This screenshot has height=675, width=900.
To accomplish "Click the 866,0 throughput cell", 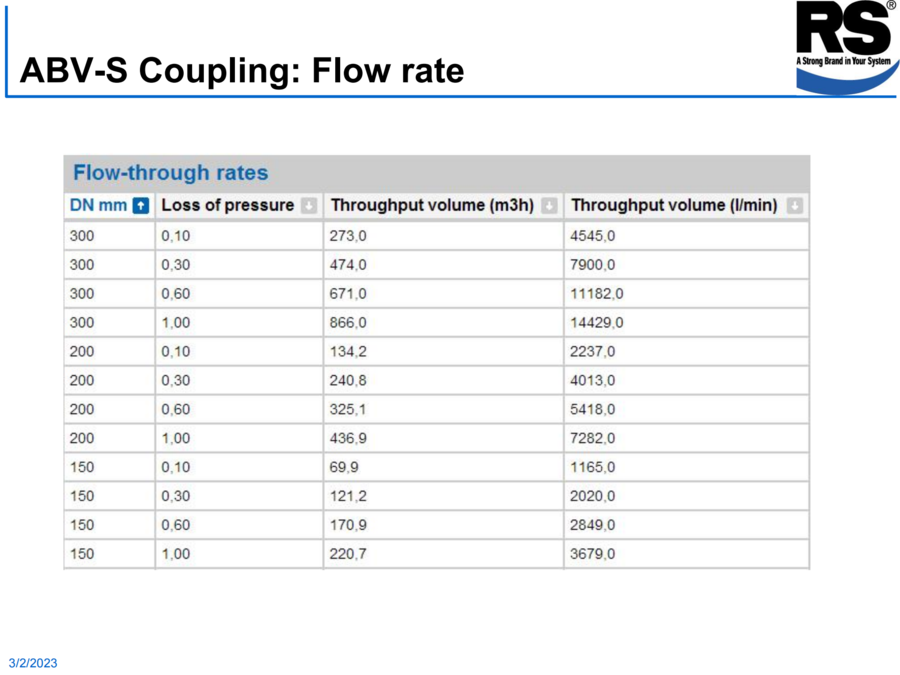I will click(443, 323).
